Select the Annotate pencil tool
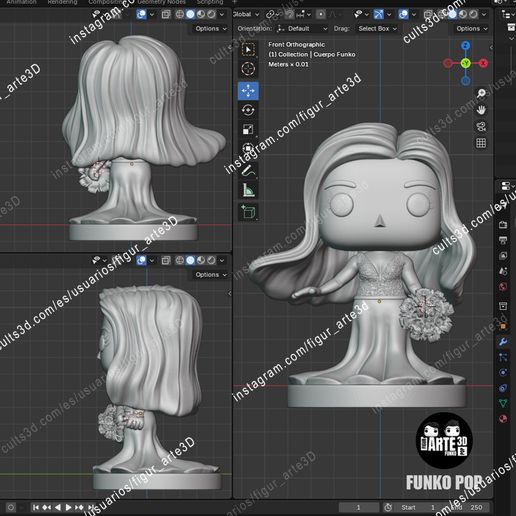The height and width of the screenshot is (516, 516). click(248, 170)
